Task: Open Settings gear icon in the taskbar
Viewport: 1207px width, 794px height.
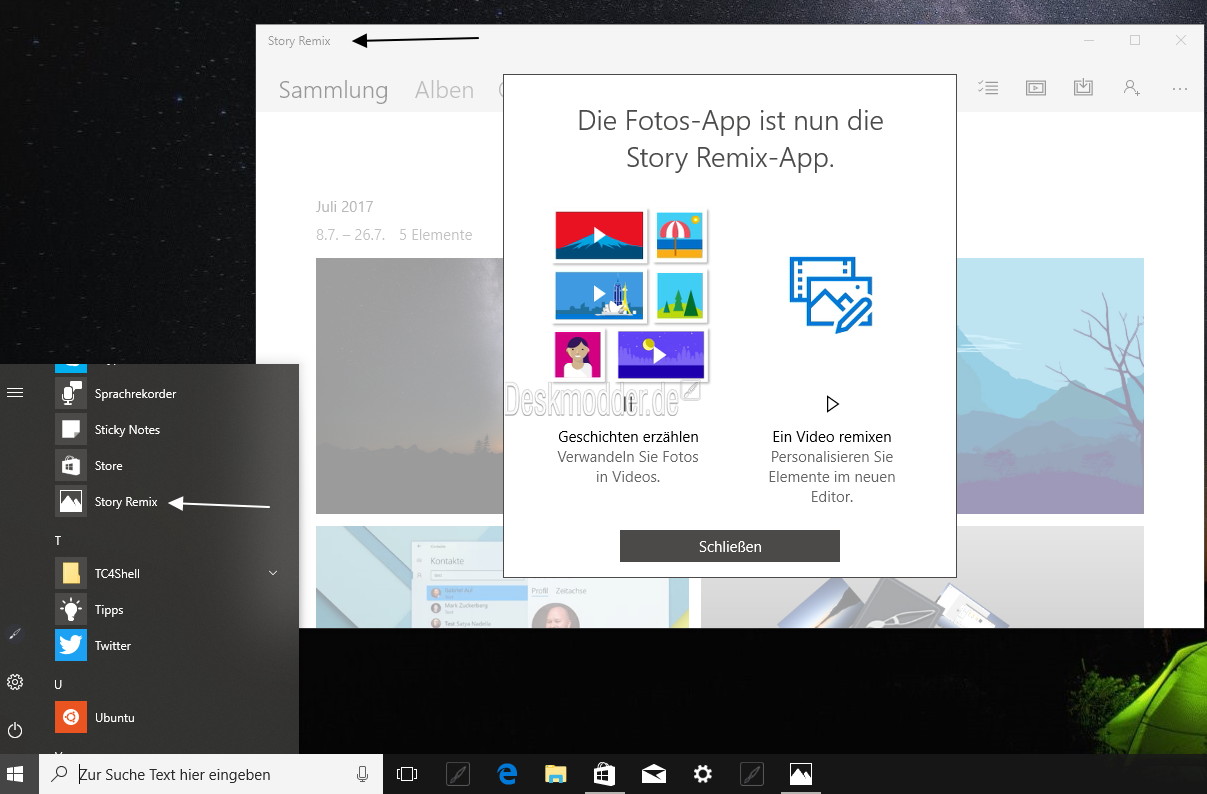Action: (x=703, y=774)
